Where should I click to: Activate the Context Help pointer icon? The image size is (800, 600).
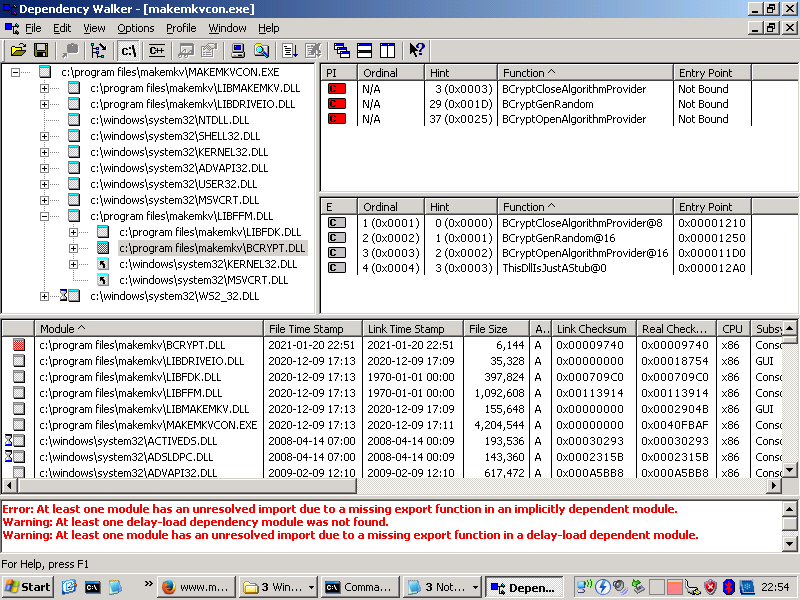pyautogui.click(x=416, y=50)
